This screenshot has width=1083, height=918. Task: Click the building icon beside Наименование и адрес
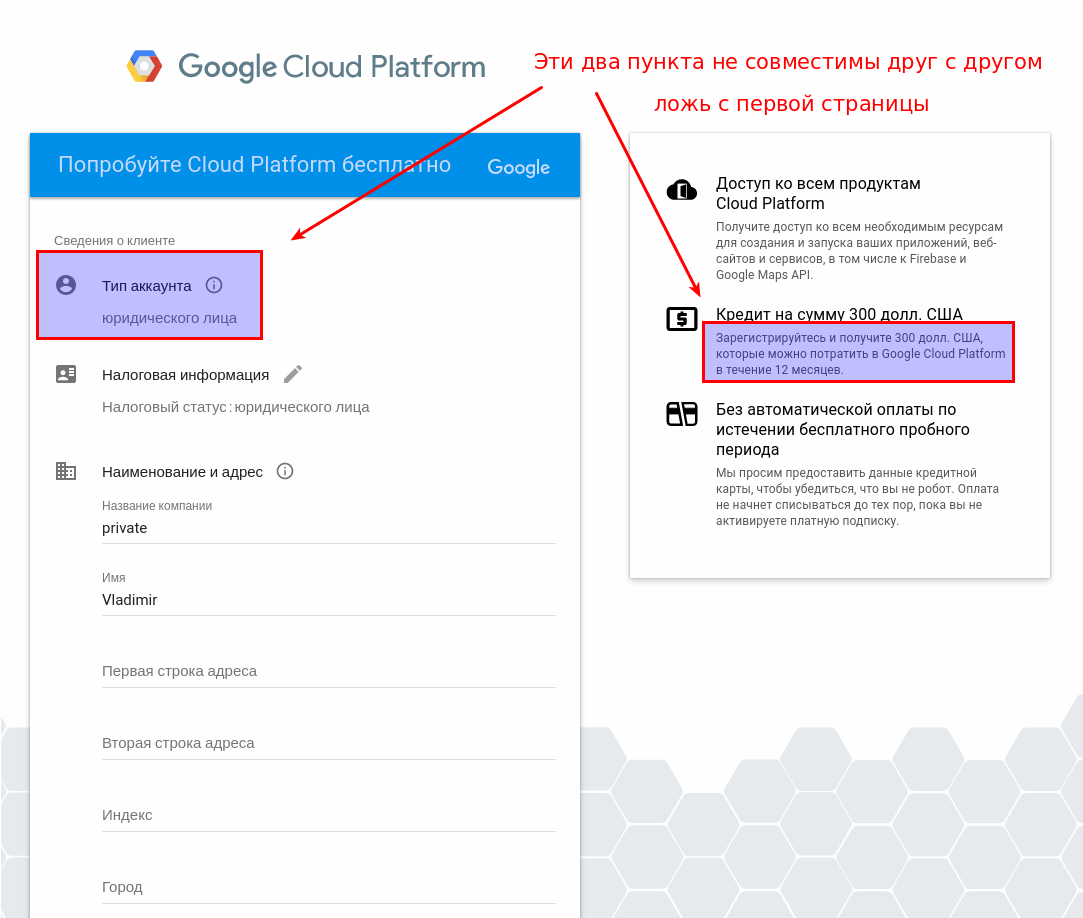[66, 471]
